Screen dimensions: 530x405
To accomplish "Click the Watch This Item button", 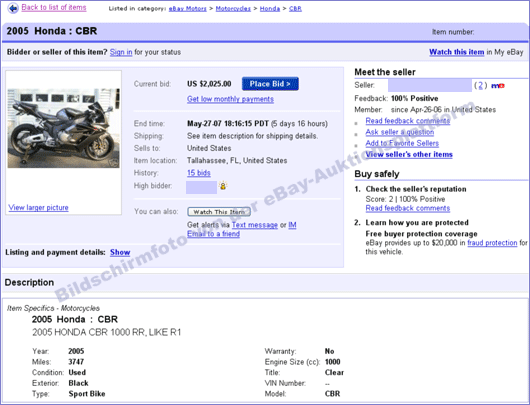I will [219, 212].
